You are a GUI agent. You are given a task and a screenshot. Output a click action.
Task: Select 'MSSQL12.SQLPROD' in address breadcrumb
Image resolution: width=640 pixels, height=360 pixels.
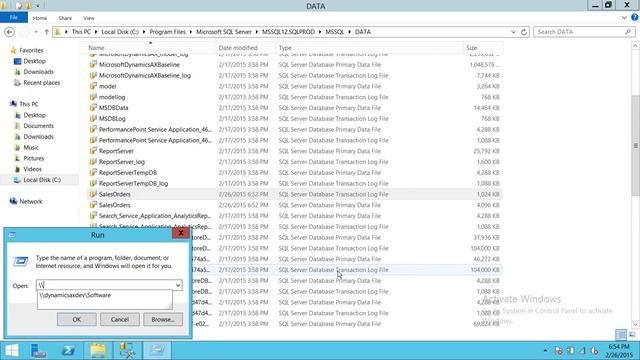(x=289, y=32)
